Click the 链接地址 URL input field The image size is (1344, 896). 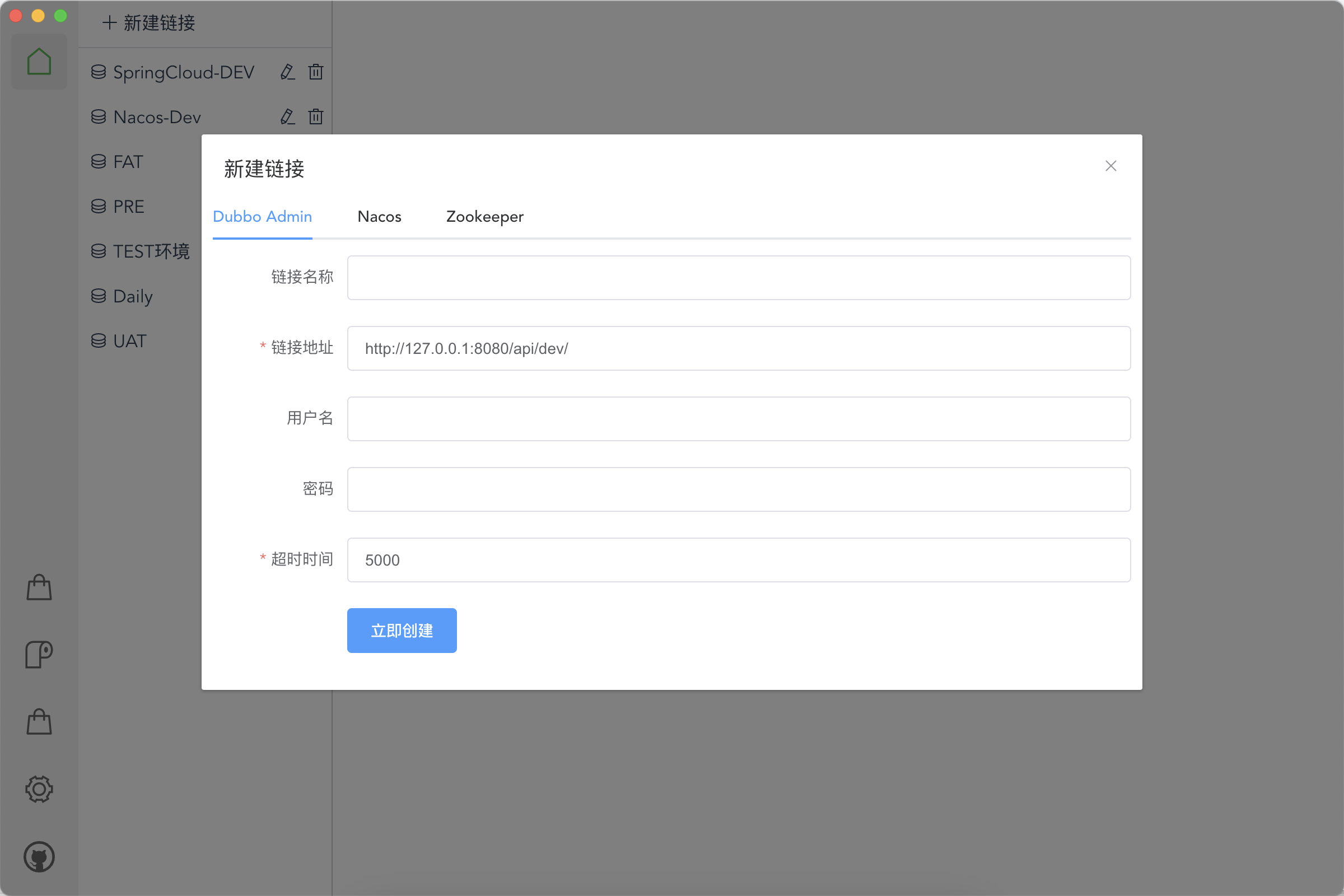[738, 348]
